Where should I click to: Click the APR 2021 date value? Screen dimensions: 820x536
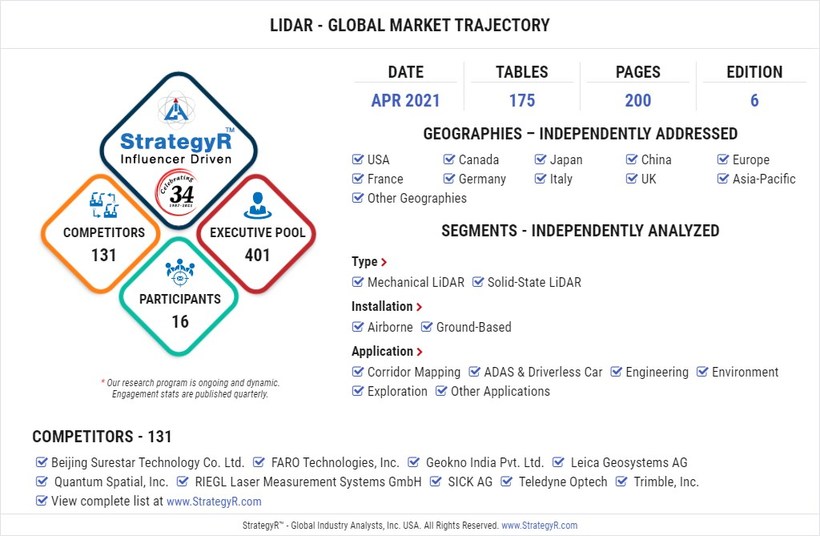[x=406, y=100]
